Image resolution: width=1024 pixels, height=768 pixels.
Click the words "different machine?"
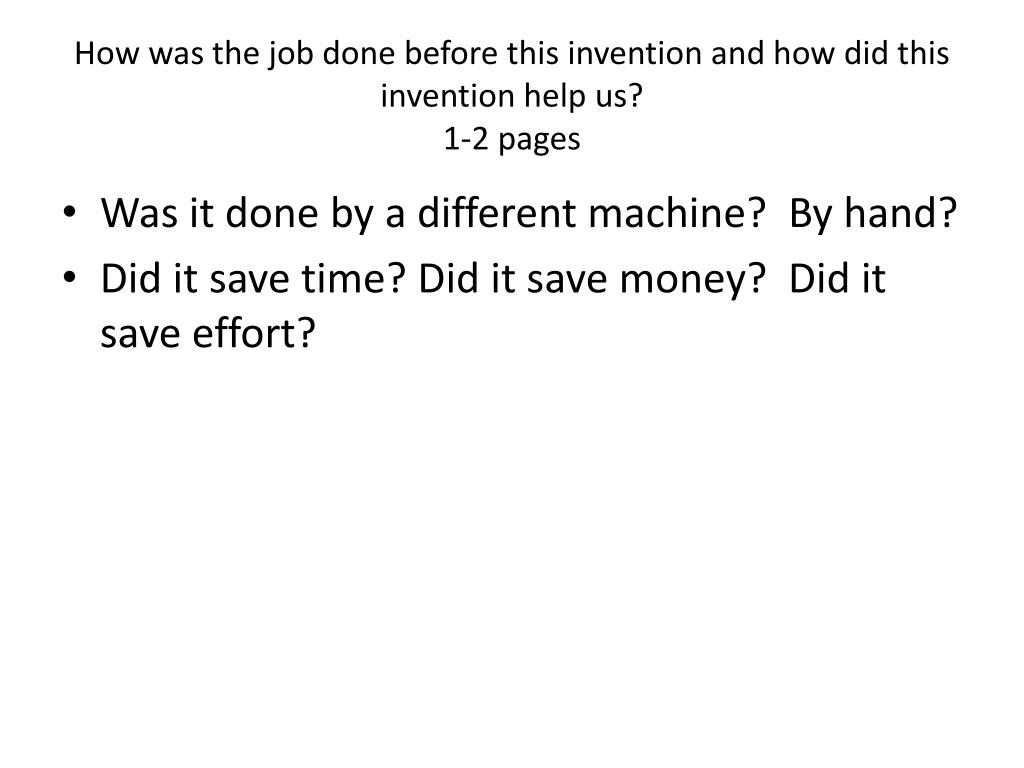click(590, 214)
